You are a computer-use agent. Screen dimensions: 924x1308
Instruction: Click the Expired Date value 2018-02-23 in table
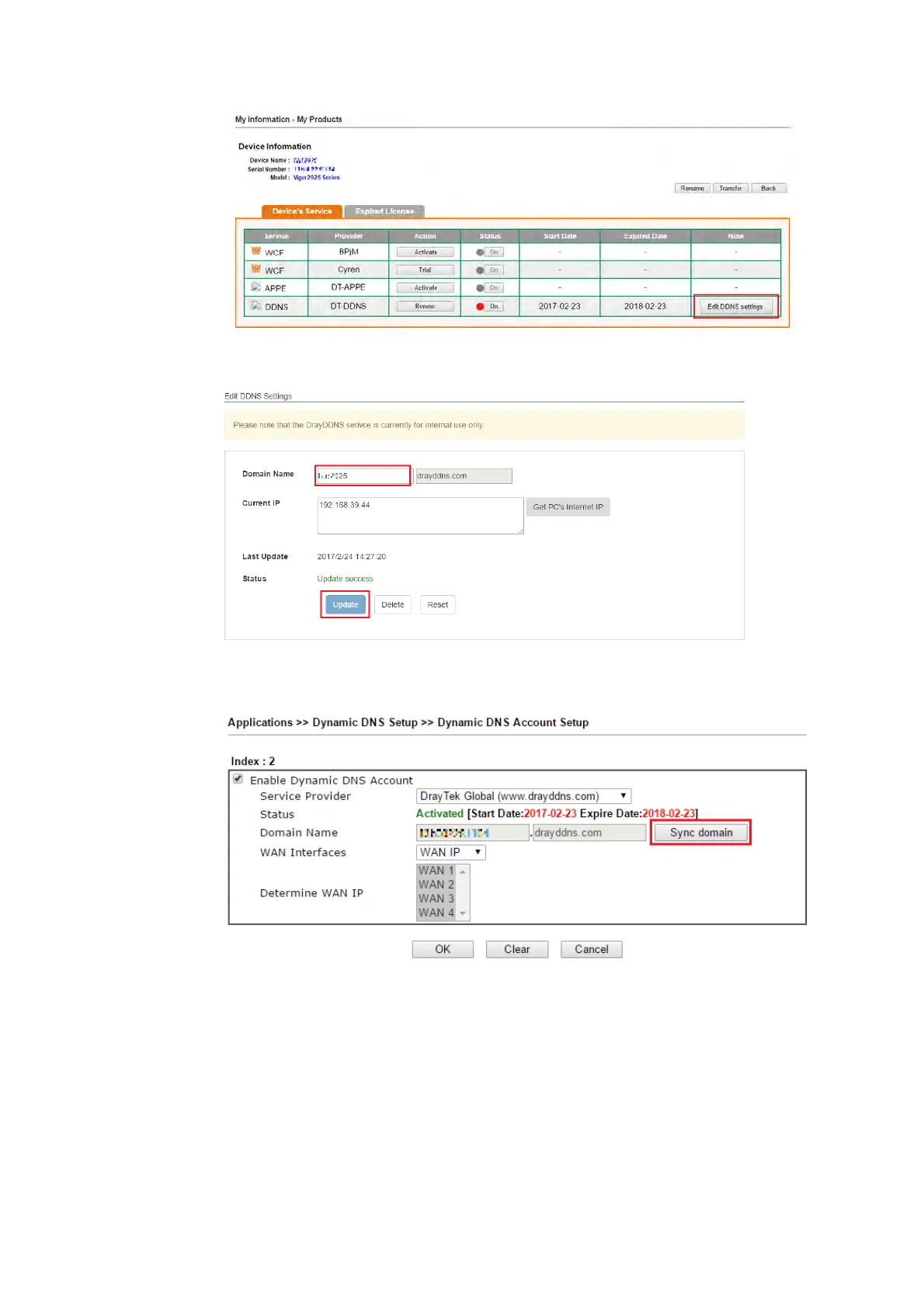pos(645,307)
